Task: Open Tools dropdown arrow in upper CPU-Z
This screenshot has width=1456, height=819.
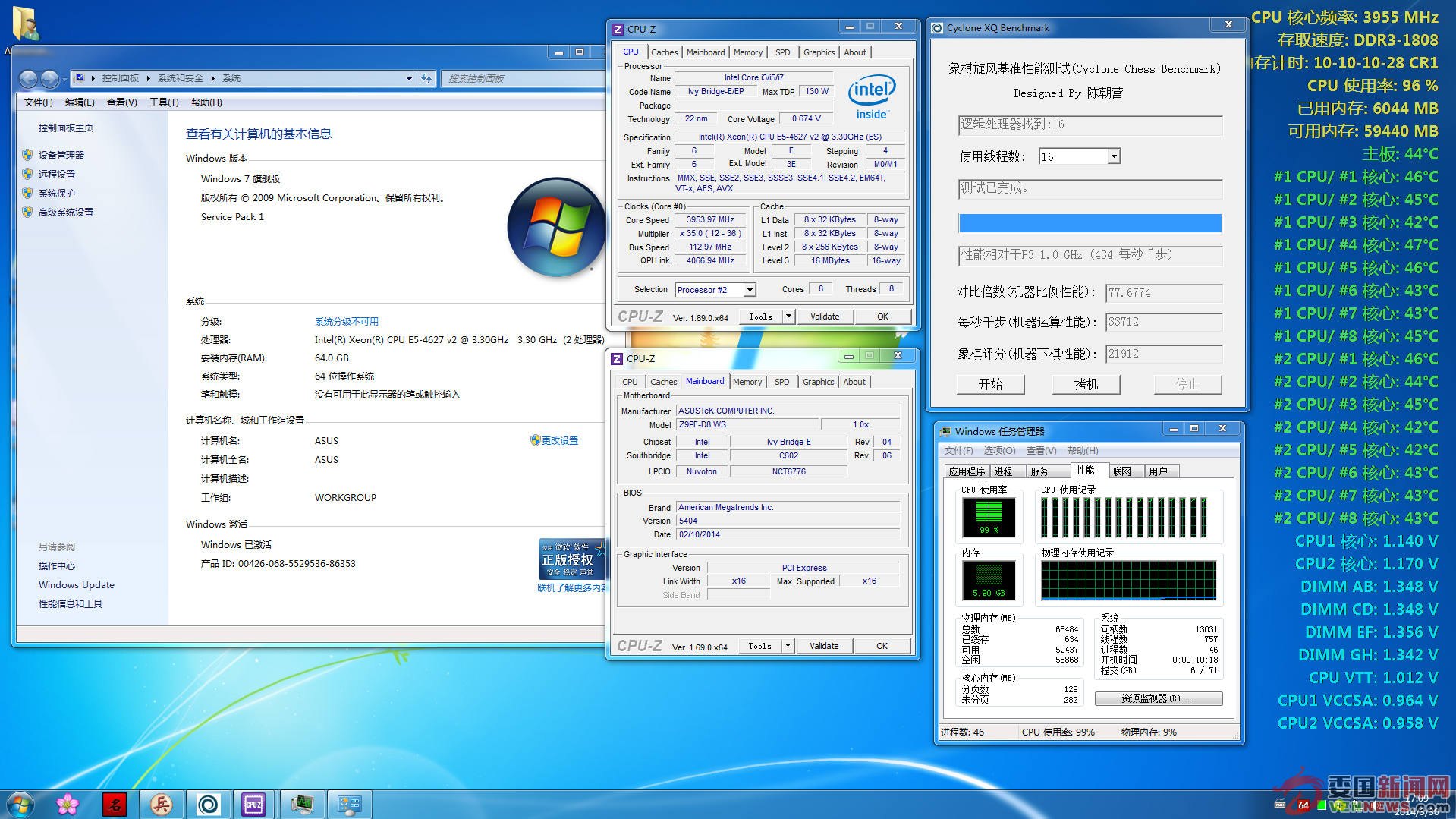Action: tap(788, 317)
